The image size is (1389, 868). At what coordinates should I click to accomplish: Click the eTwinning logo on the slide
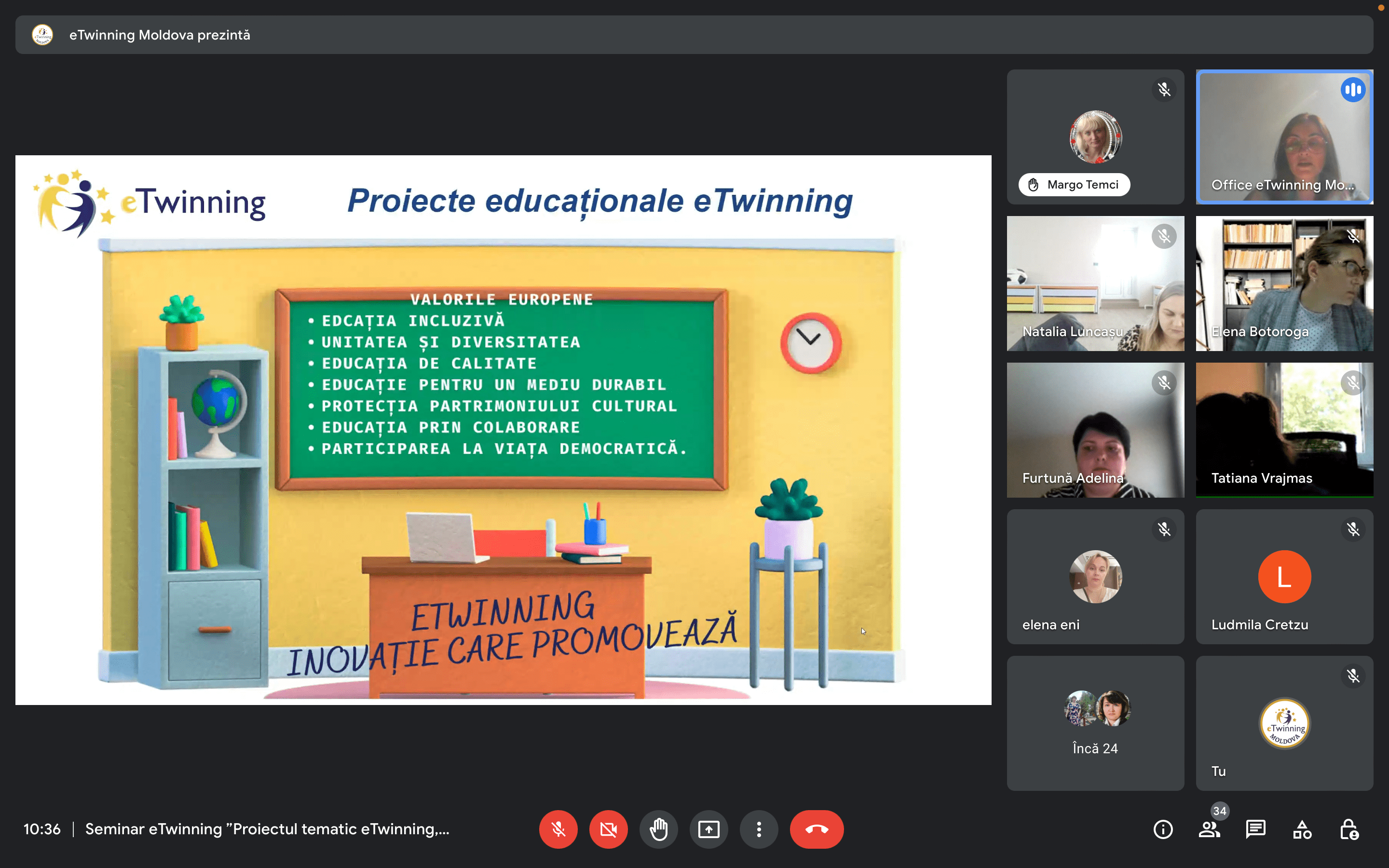149,203
